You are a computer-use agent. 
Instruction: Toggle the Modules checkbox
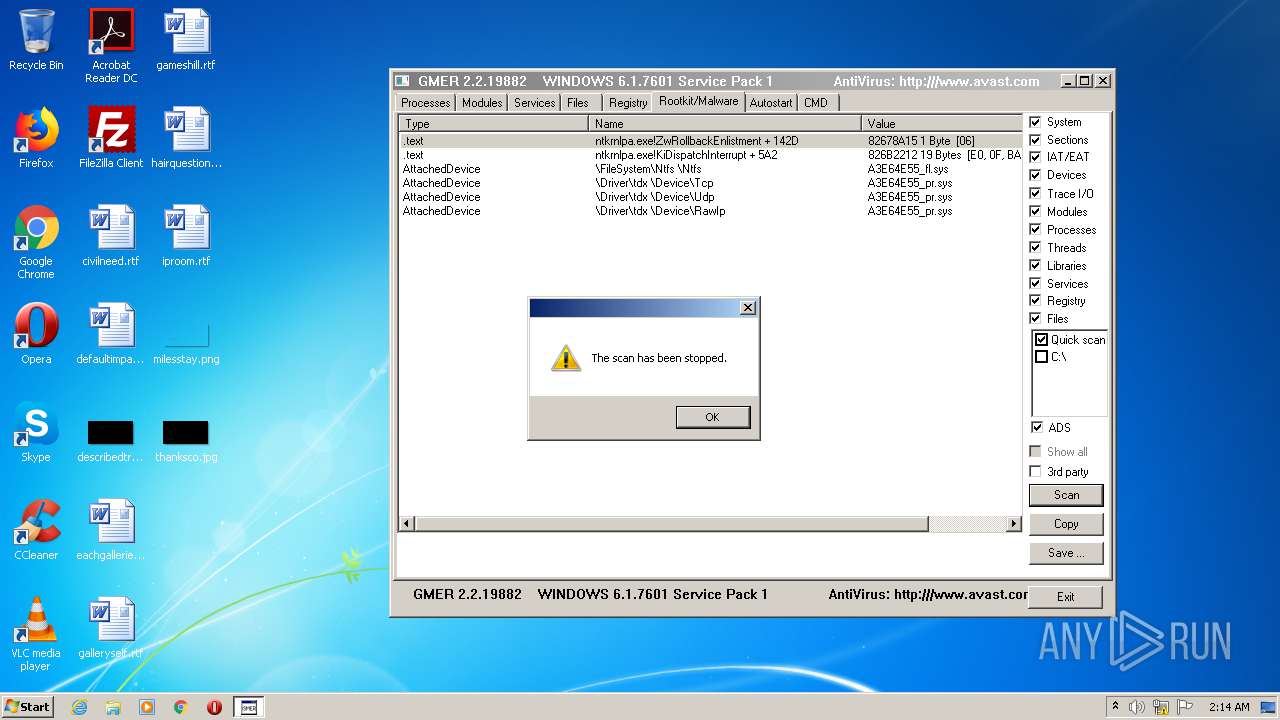click(x=1035, y=212)
